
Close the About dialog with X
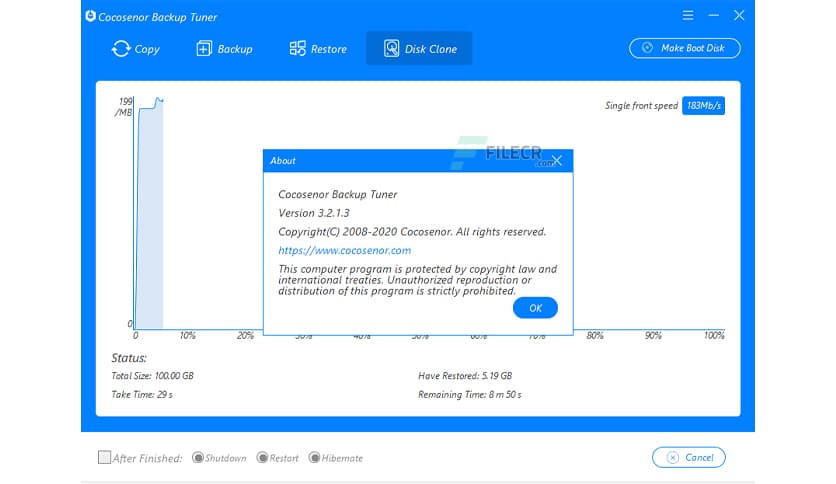tap(557, 160)
